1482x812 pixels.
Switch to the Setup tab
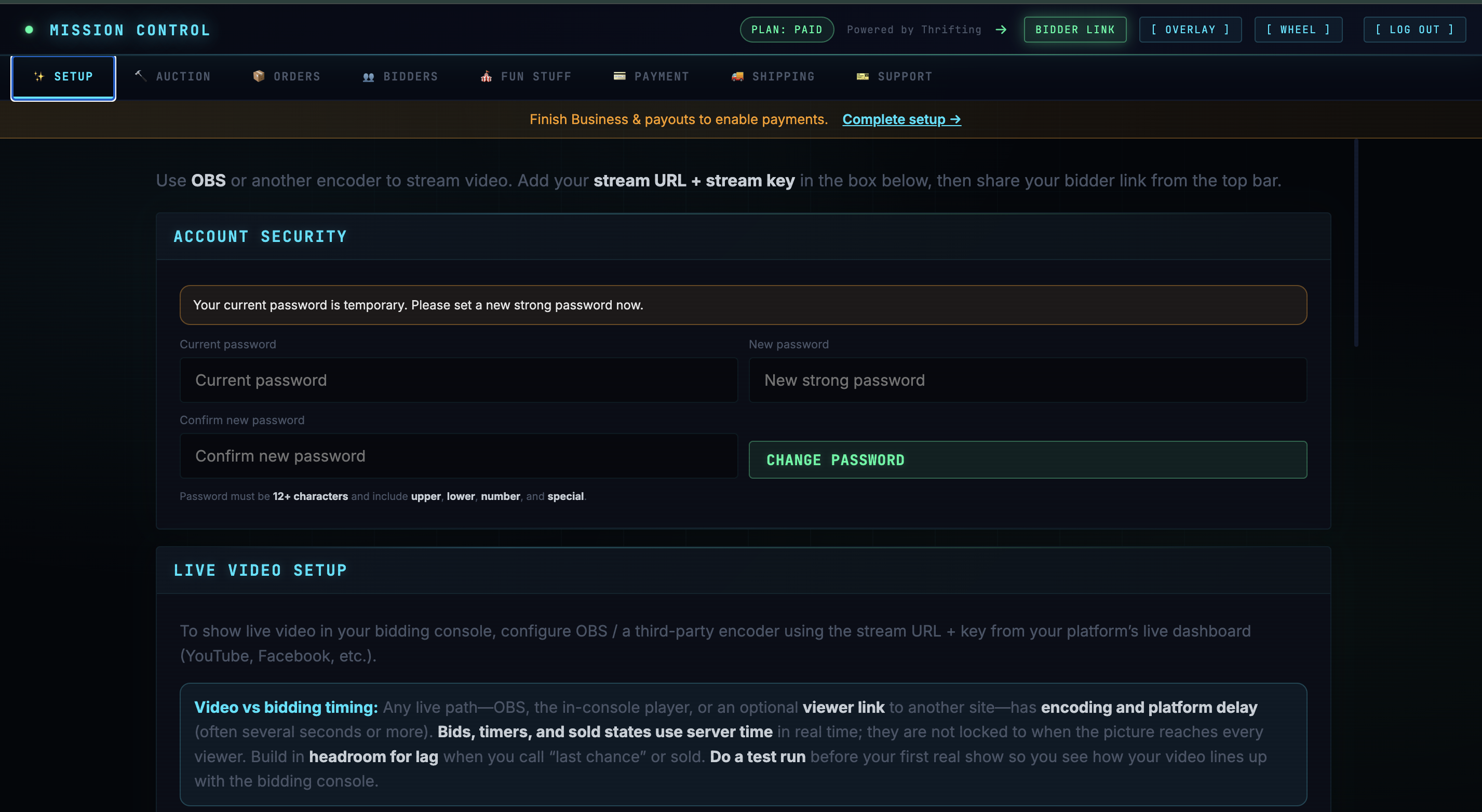(63, 76)
